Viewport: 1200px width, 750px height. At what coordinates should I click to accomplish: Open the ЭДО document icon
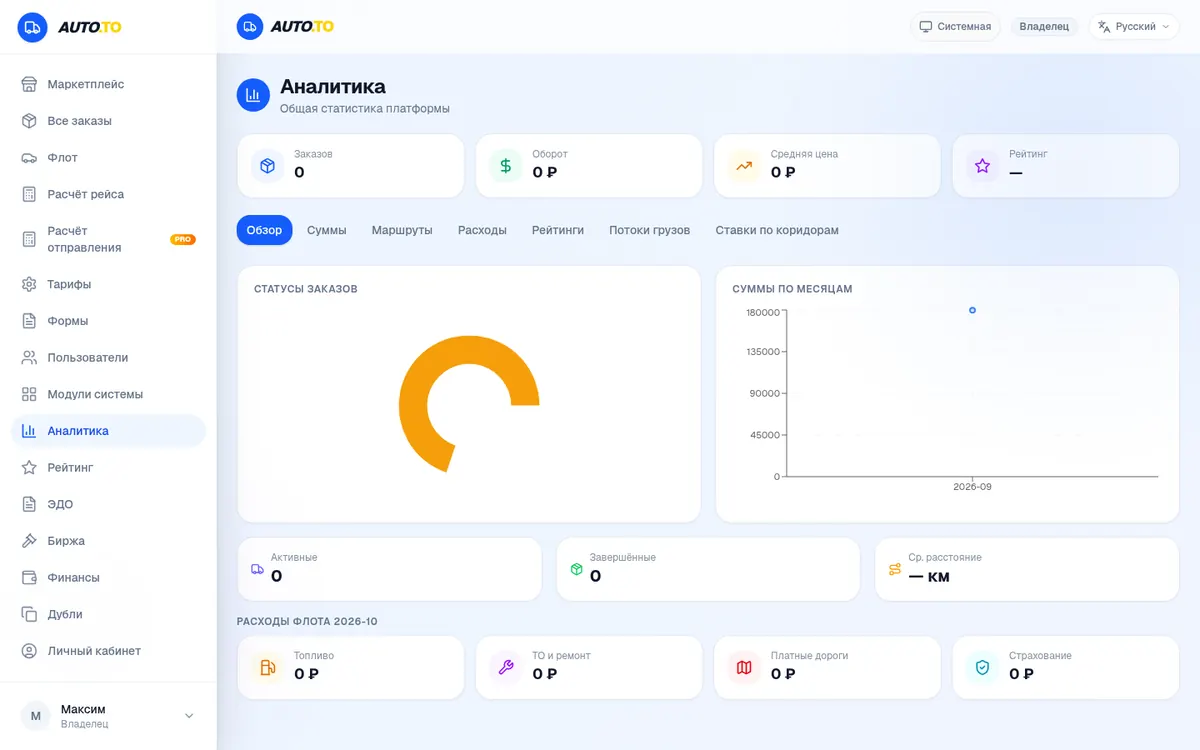[29, 504]
